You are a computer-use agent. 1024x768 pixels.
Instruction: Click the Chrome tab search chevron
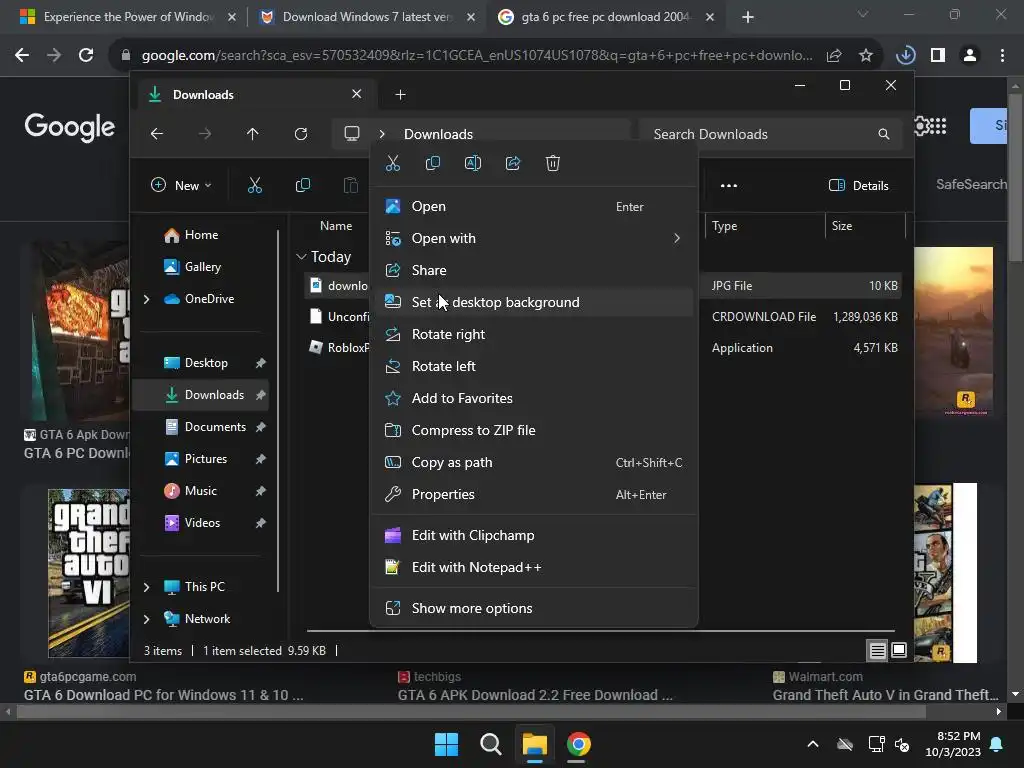pyautogui.click(x=863, y=14)
